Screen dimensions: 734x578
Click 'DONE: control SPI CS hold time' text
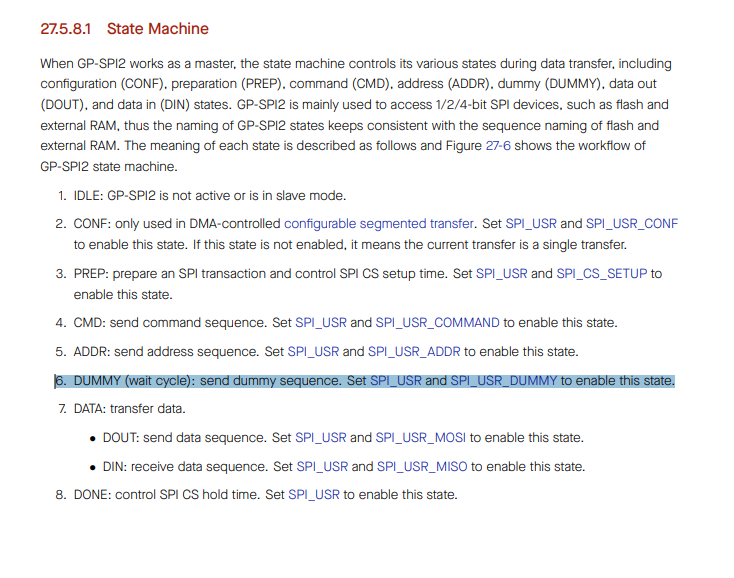point(166,495)
